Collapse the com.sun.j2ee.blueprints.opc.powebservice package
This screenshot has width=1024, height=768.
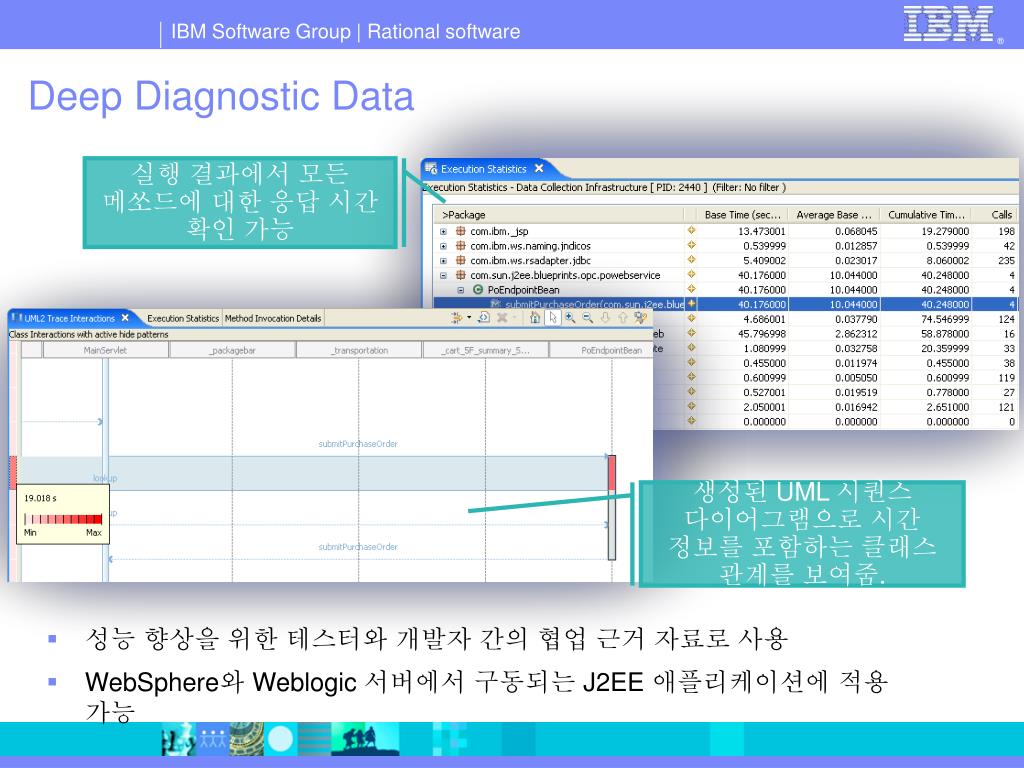pyautogui.click(x=443, y=276)
